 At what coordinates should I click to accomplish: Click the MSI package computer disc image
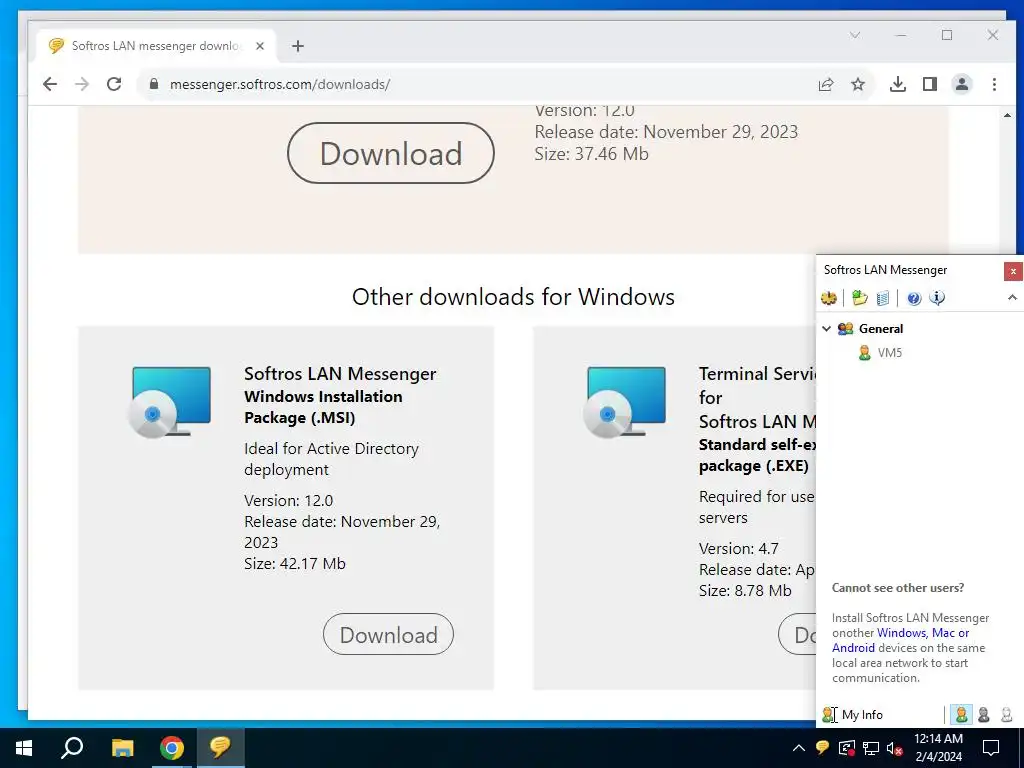pyautogui.click(x=170, y=402)
